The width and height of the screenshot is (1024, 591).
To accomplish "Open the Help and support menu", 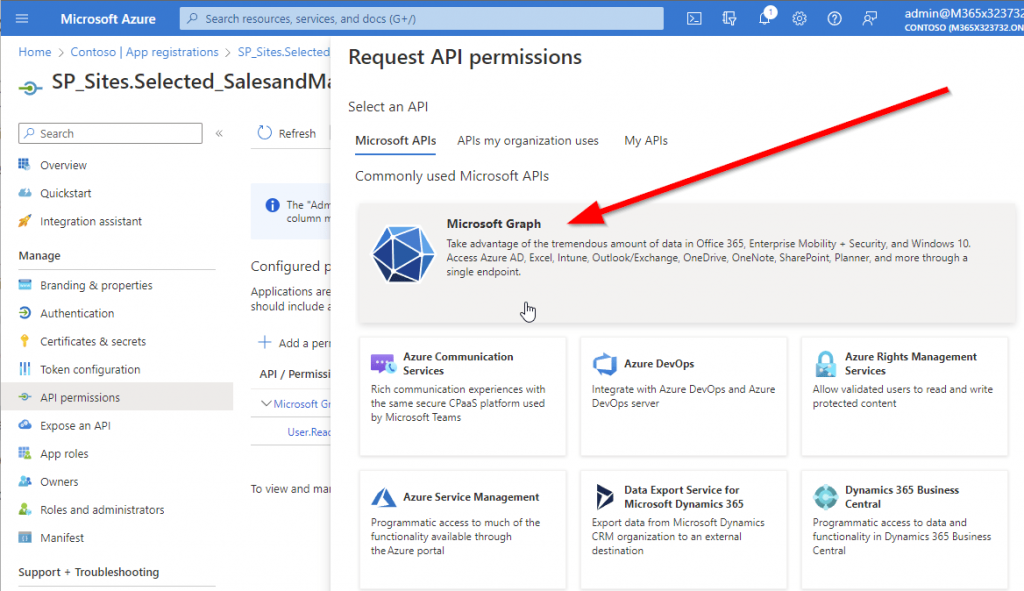I will click(x=835, y=17).
